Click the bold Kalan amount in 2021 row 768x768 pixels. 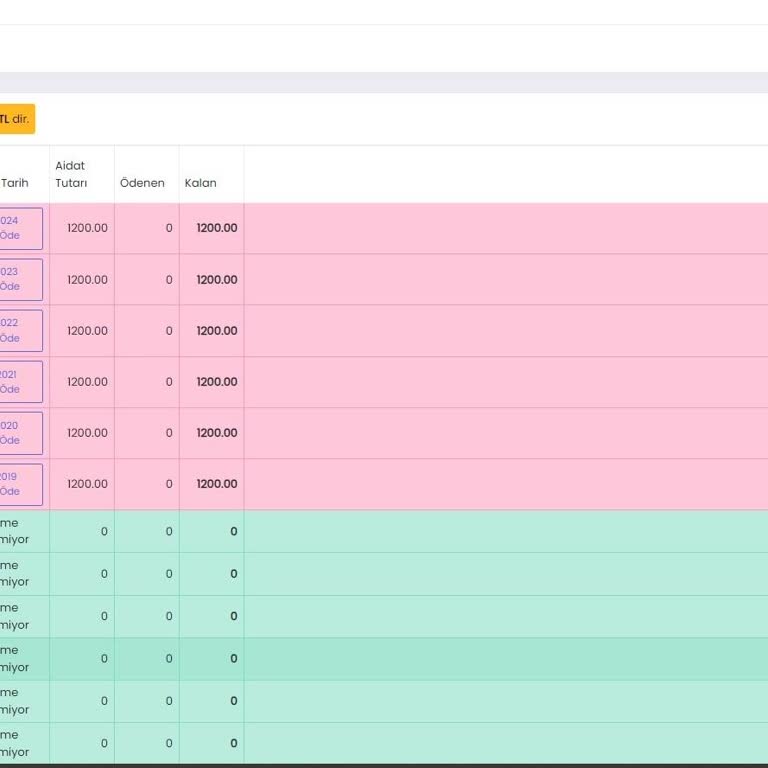(216, 382)
